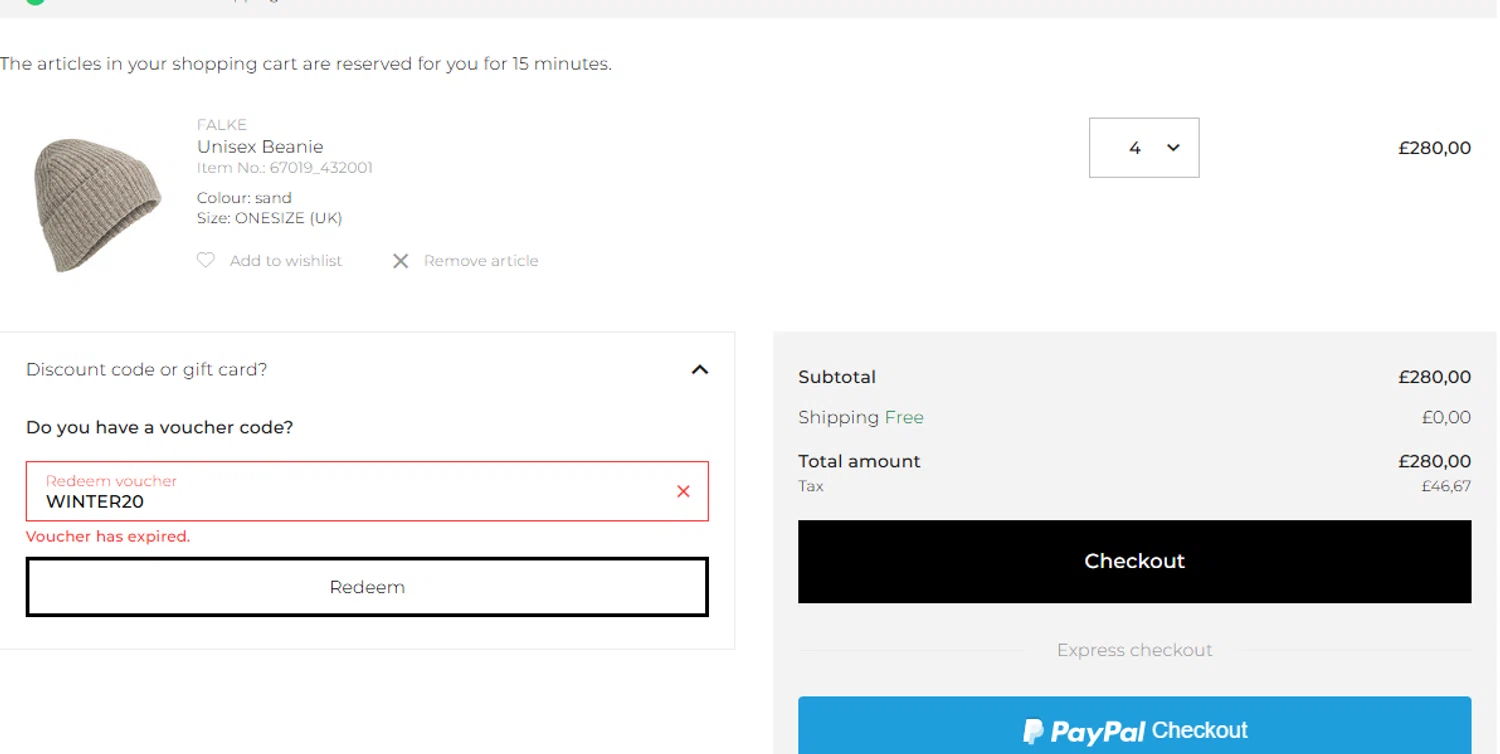This screenshot has width=1500, height=754.
Task: Select the "Add to wishlist" text link
Action: click(286, 261)
